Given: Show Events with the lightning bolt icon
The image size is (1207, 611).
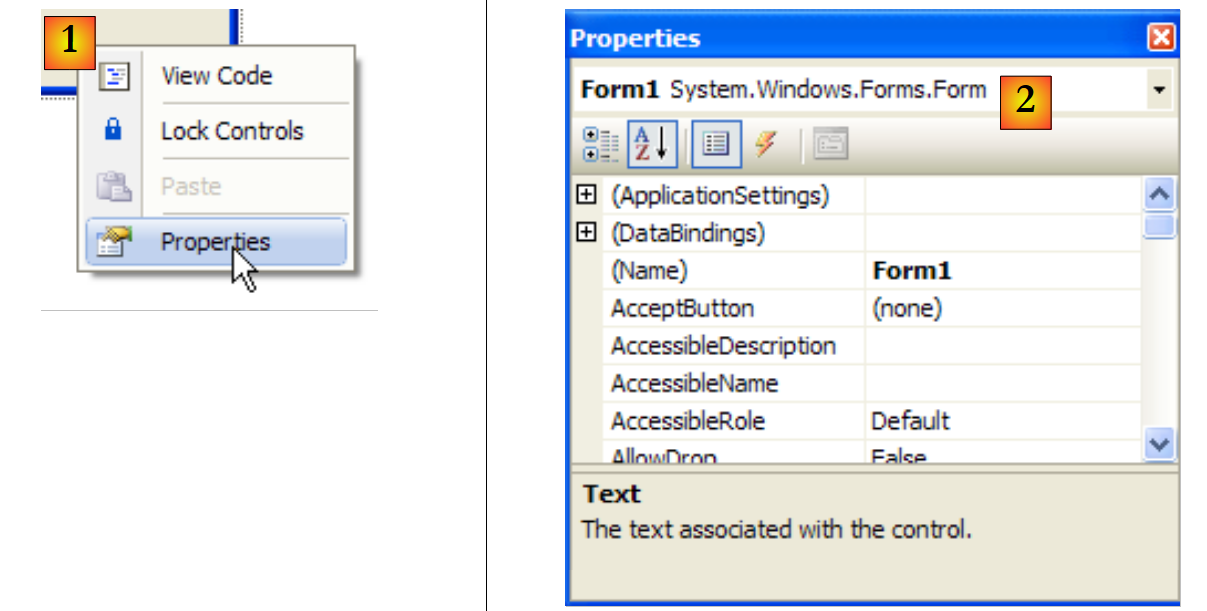Looking at the screenshot, I should point(766,146).
